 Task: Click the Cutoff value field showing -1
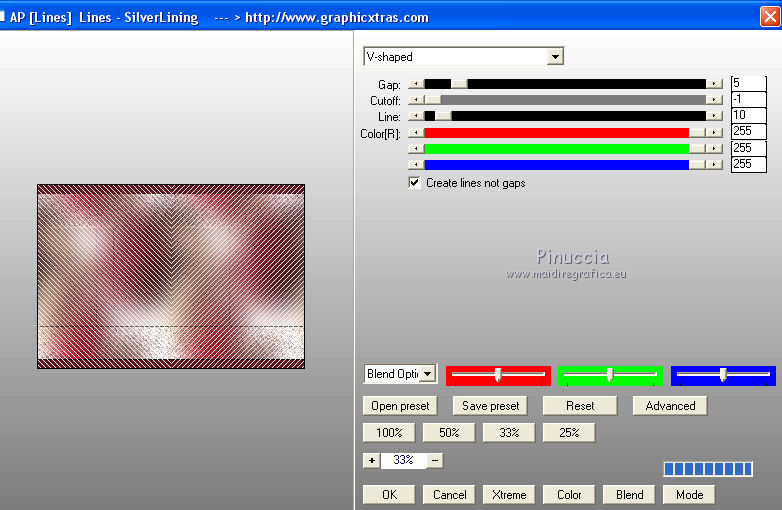click(748, 99)
